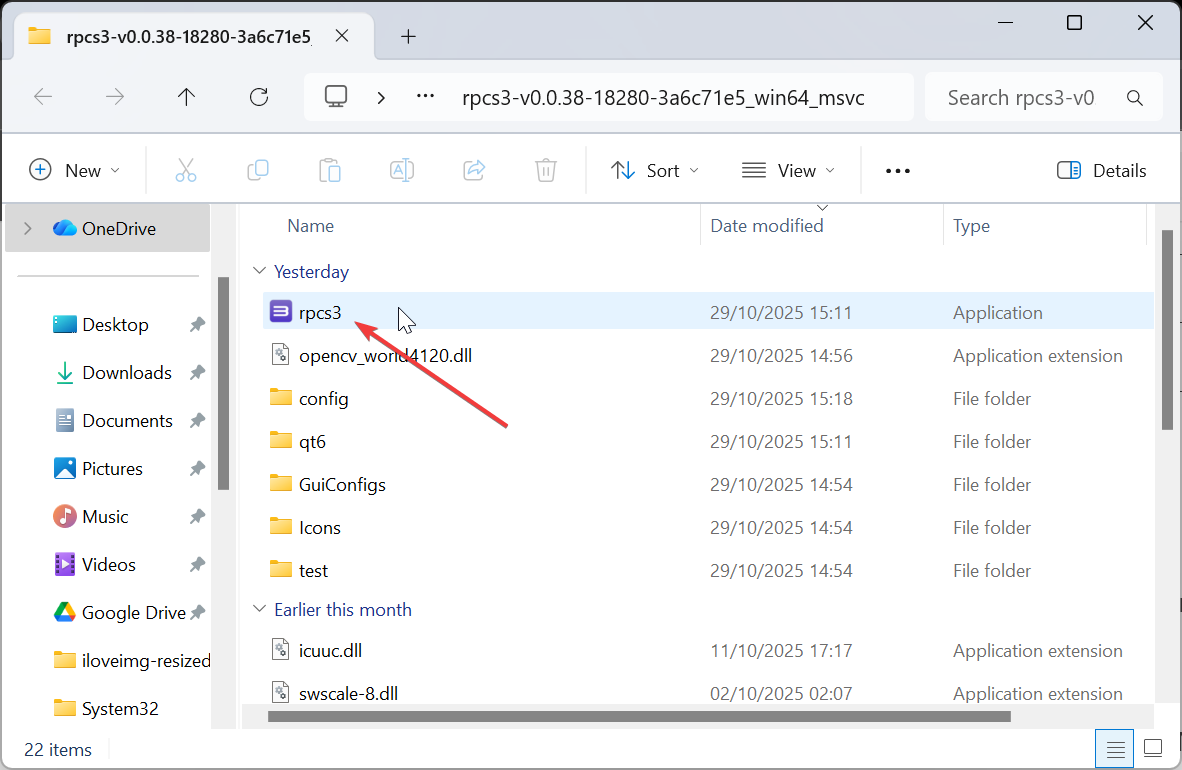Click the config folder icon

(x=280, y=397)
